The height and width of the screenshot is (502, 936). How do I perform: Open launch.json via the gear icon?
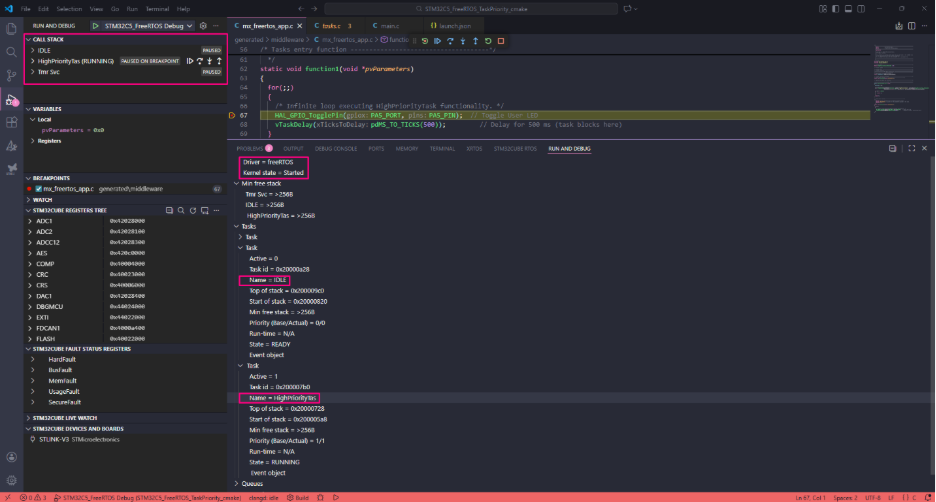(203, 24)
